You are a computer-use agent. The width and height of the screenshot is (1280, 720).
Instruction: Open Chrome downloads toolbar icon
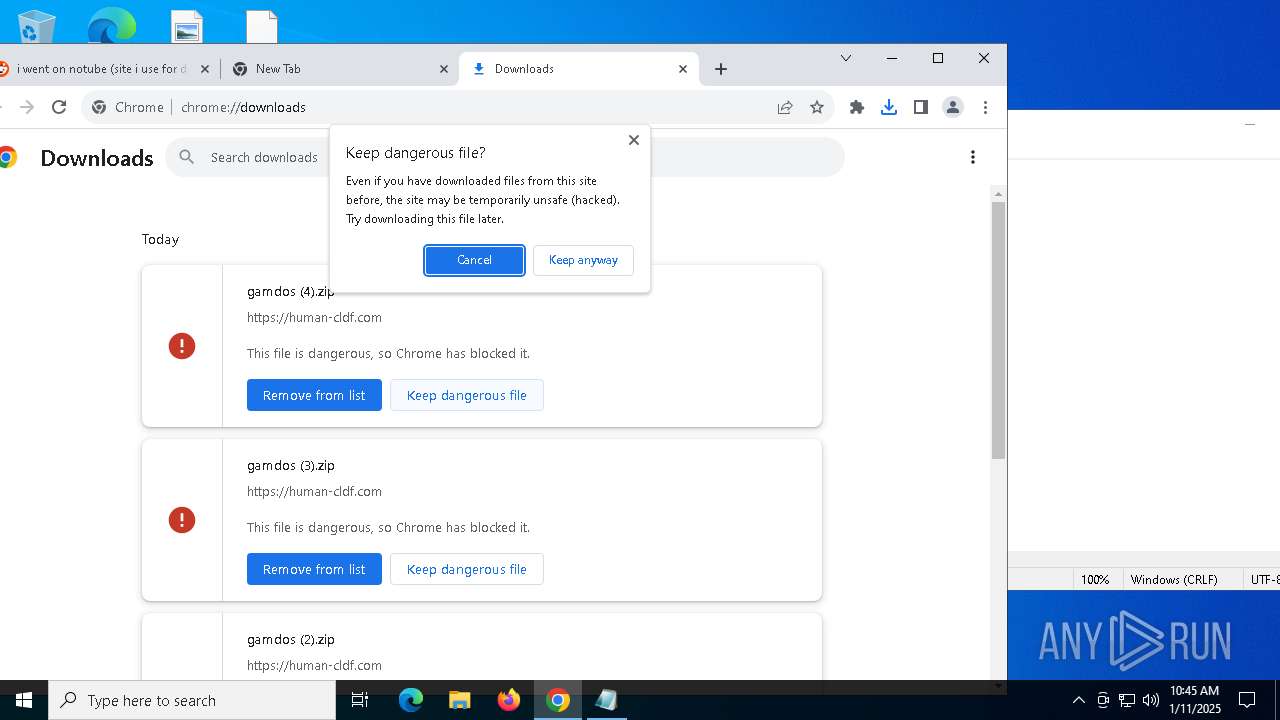click(x=889, y=107)
